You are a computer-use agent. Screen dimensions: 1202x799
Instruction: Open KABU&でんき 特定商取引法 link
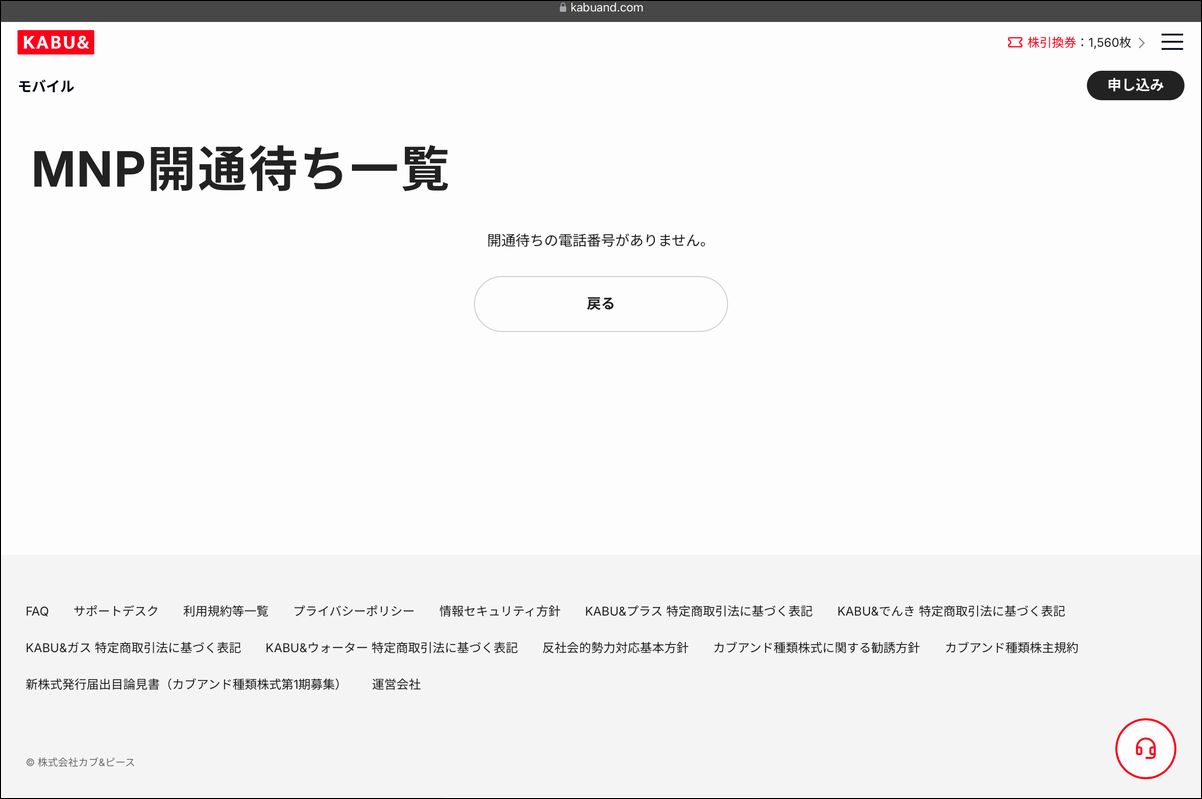click(951, 611)
